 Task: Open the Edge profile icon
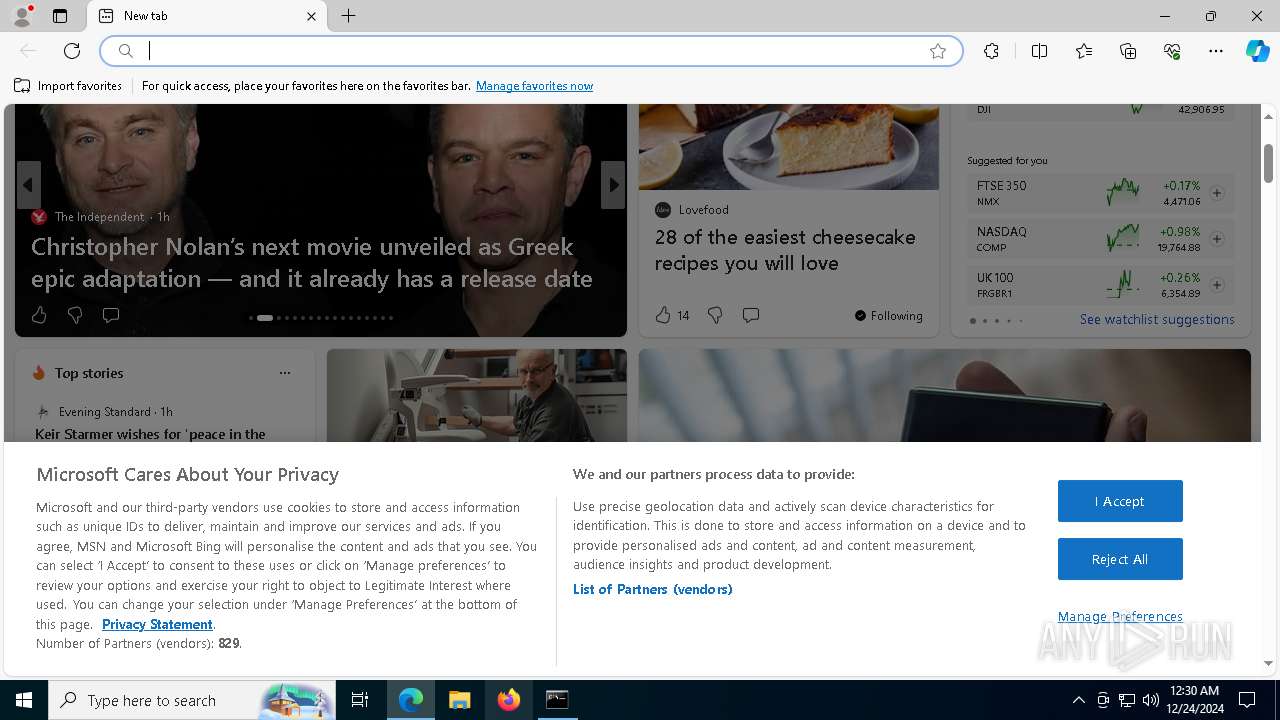pyautogui.click(x=22, y=16)
